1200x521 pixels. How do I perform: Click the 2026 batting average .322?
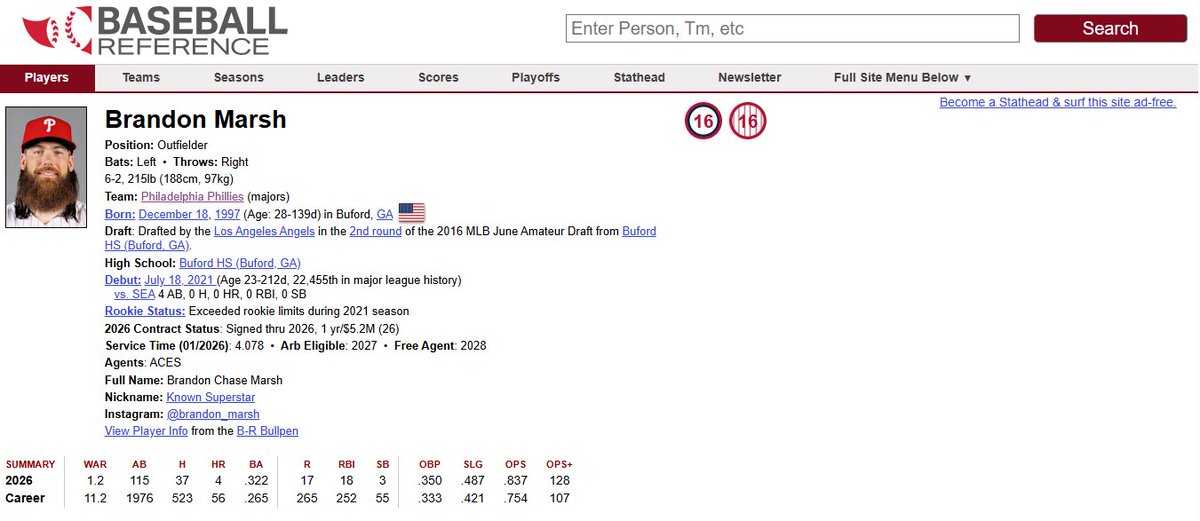click(256, 481)
